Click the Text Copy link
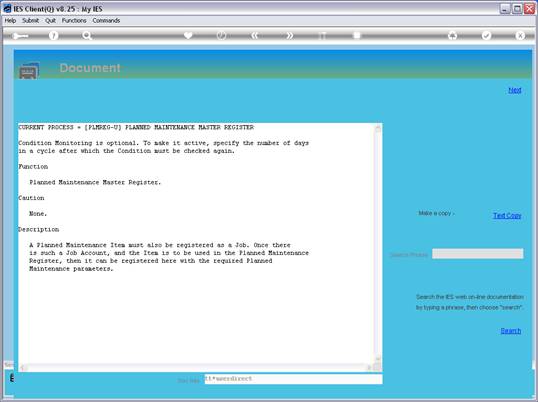Image resolution: width=538 pixels, height=402 pixels. coord(507,215)
